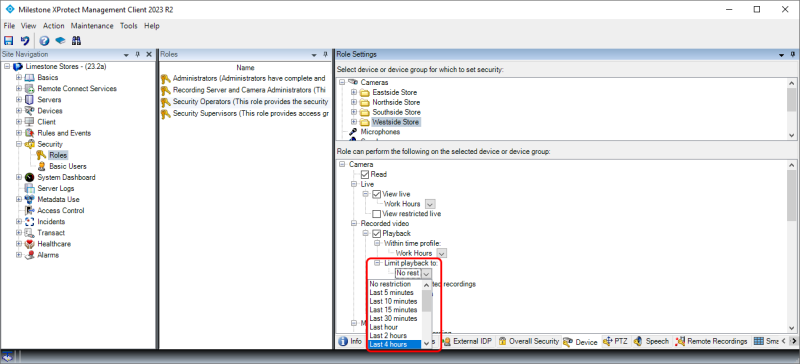Open the File menu
Image resolution: width=800 pixels, height=364 pixels.
coord(9,26)
